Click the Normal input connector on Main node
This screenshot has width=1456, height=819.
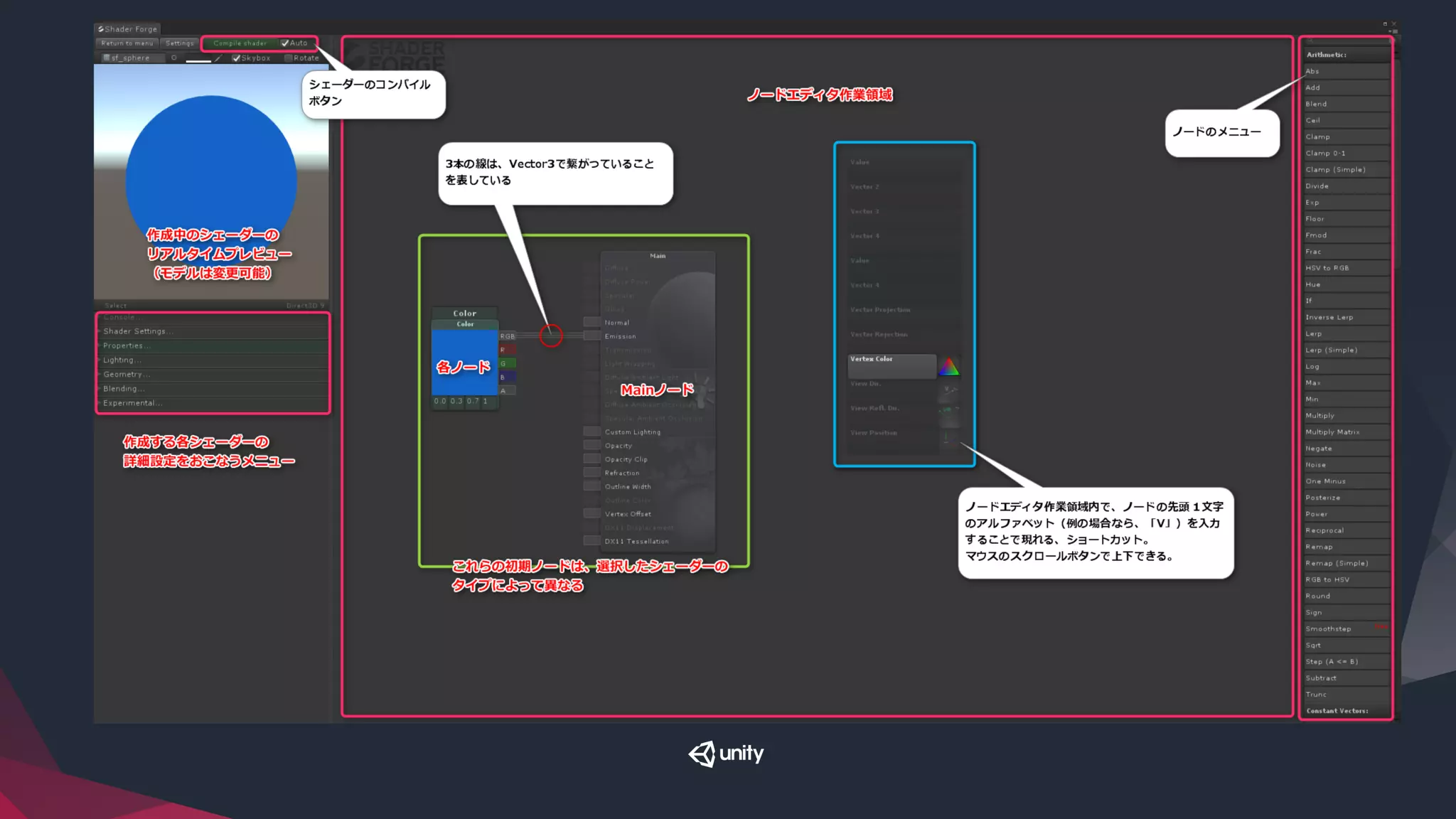(x=591, y=322)
